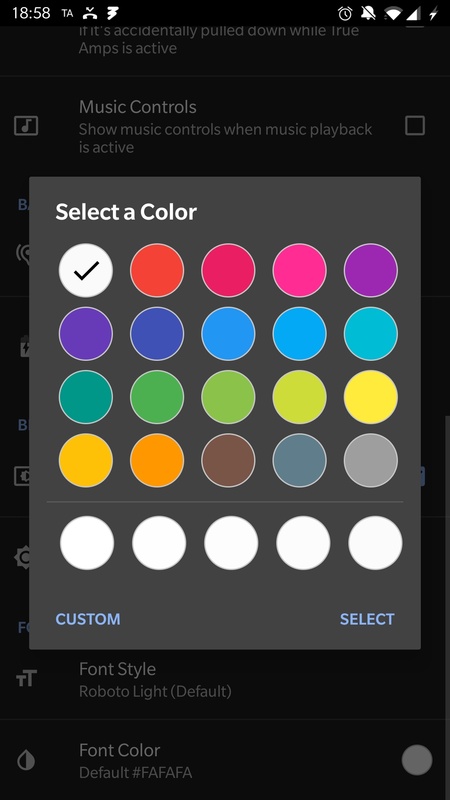Tap the Wi-Fi signal status icon
The image size is (450, 800).
(393, 13)
